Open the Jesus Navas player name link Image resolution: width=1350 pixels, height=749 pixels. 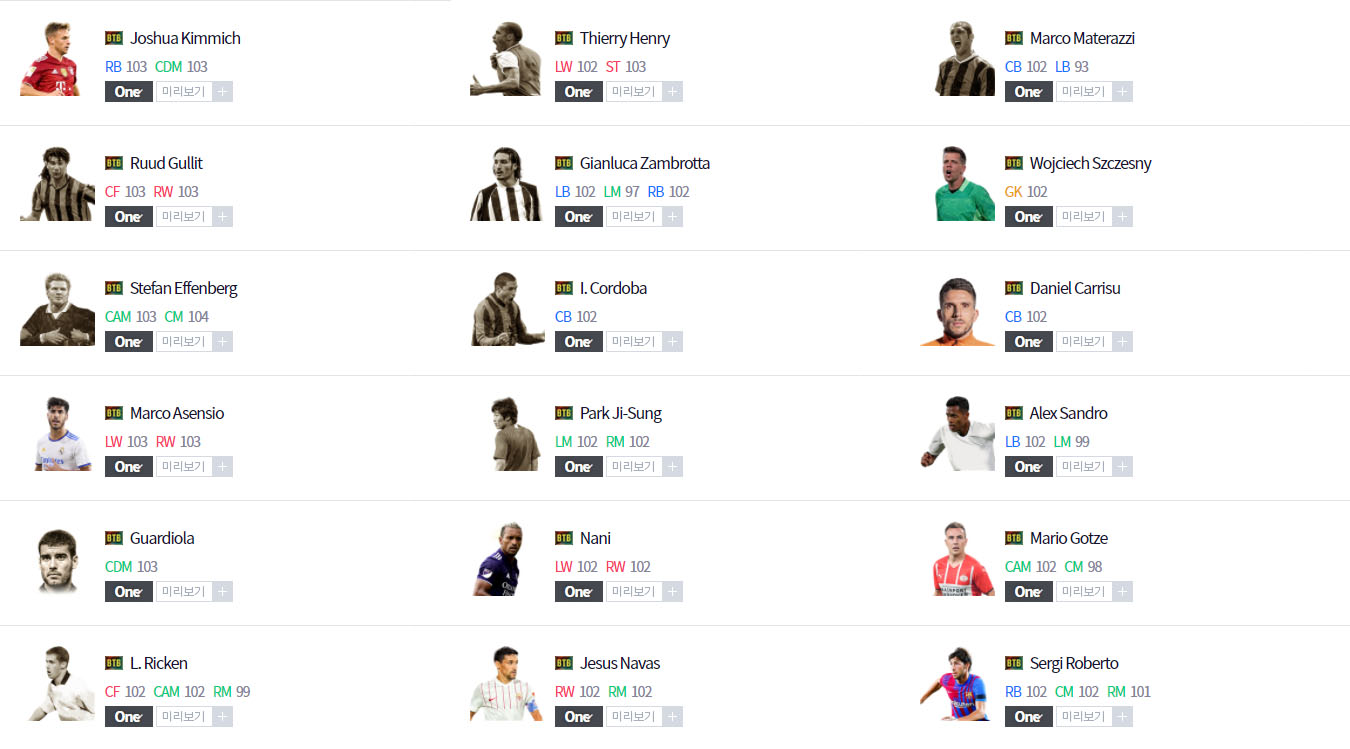point(620,663)
